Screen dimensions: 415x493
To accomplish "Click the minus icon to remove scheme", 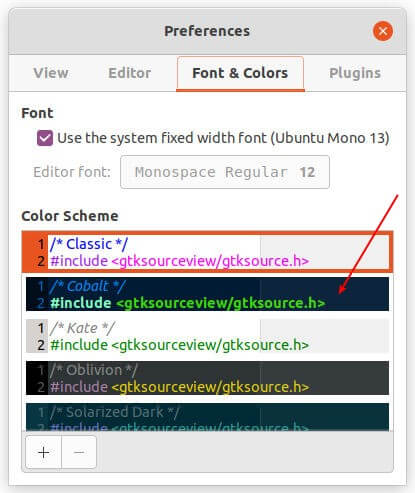I will [x=79, y=452].
